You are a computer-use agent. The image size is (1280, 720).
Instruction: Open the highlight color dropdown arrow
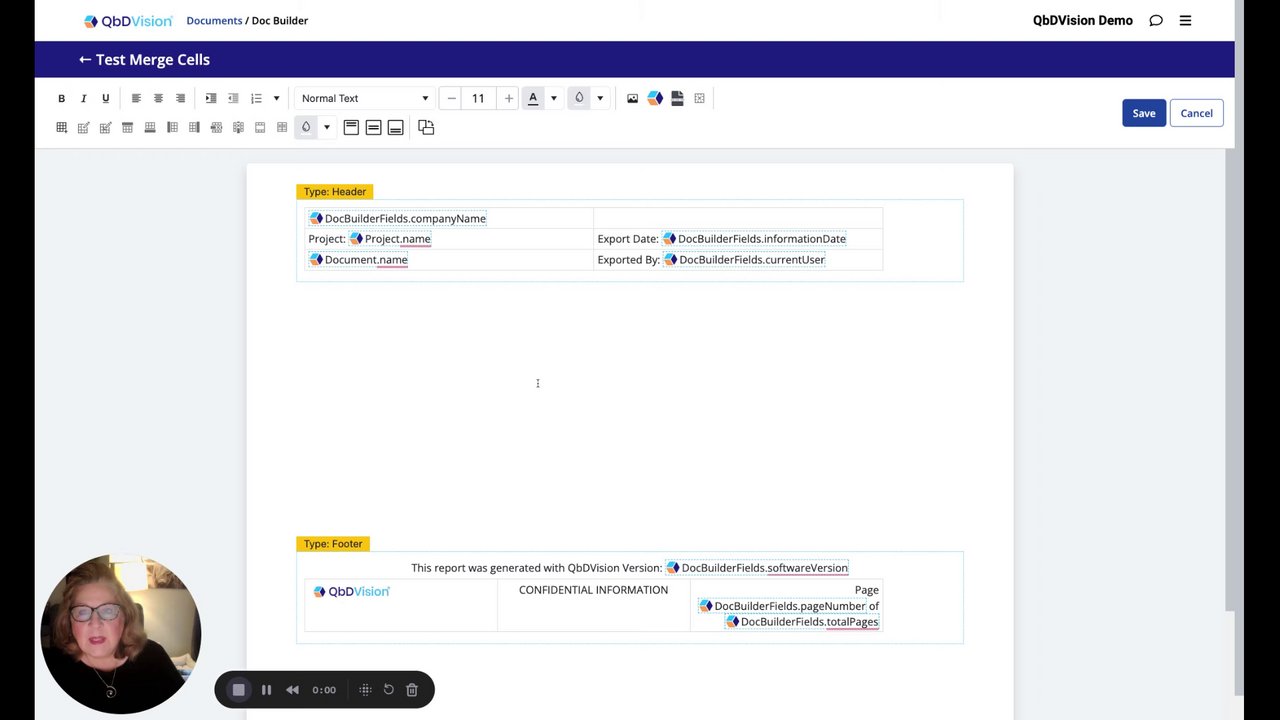click(x=600, y=98)
